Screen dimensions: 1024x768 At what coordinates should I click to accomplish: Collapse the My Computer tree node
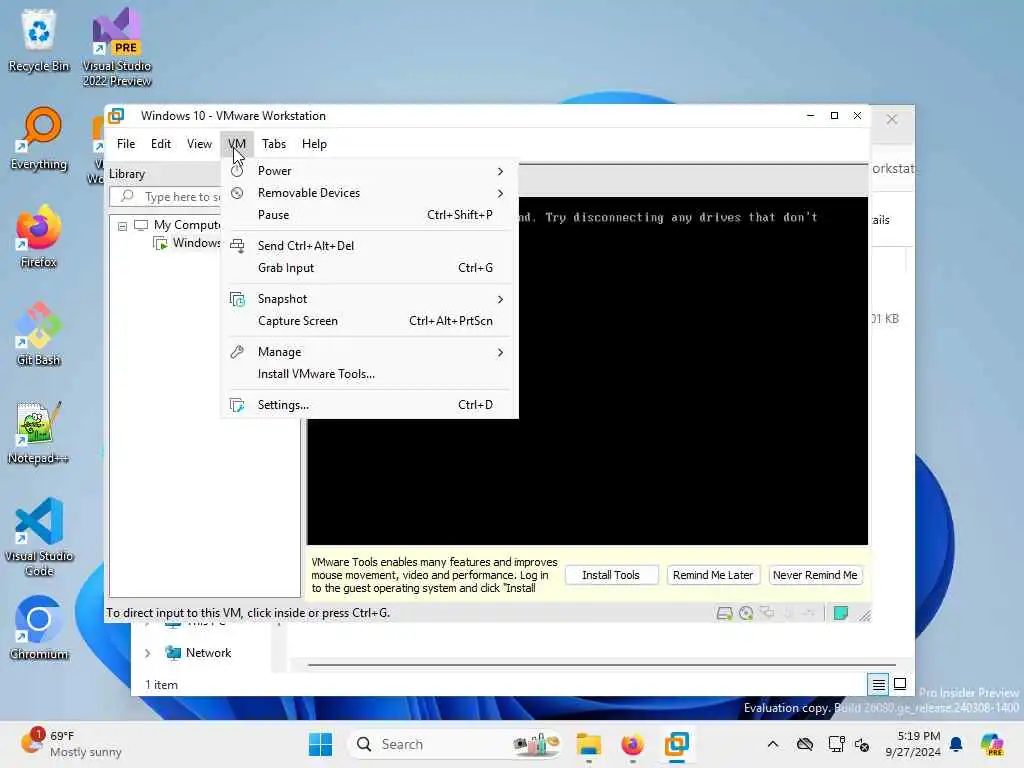point(122,226)
